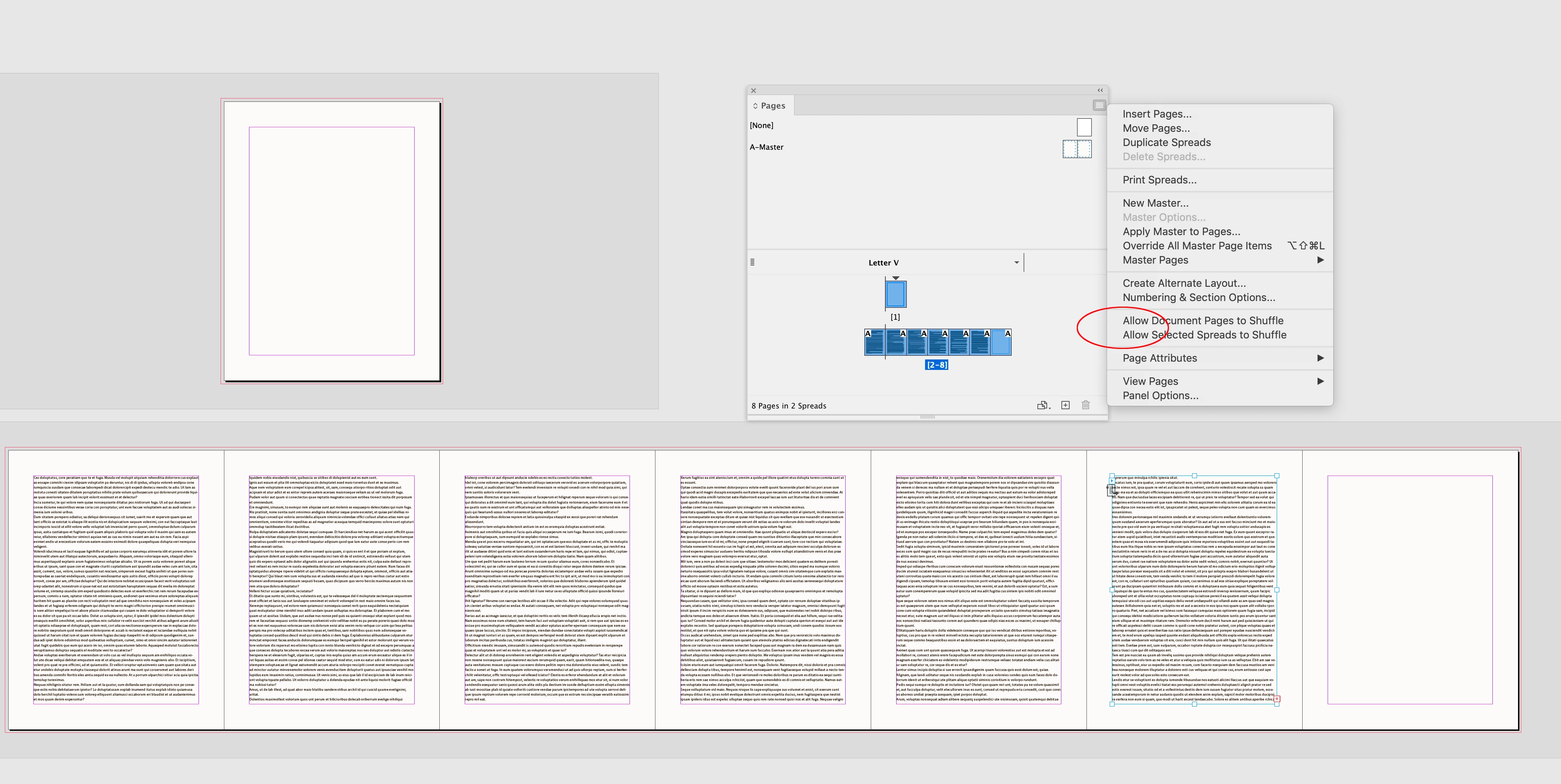Select the spread label [2-8]
The height and width of the screenshot is (784, 1561).
(x=936, y=365)
